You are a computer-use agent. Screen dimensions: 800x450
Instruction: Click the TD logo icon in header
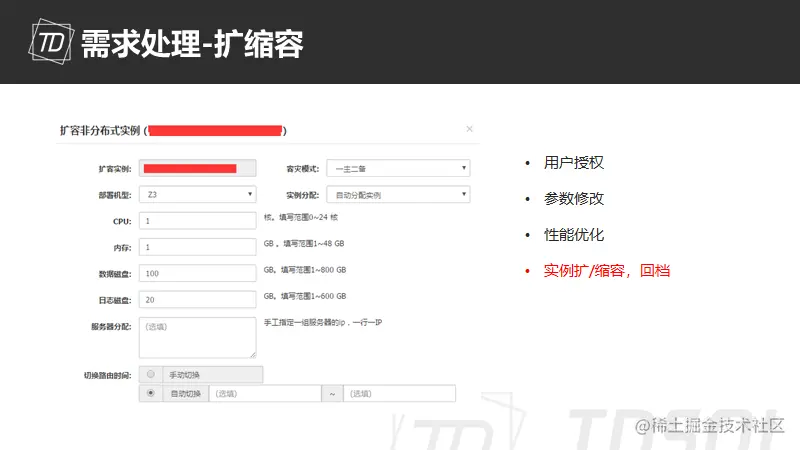pyautogui.click(x=51, y=41)
